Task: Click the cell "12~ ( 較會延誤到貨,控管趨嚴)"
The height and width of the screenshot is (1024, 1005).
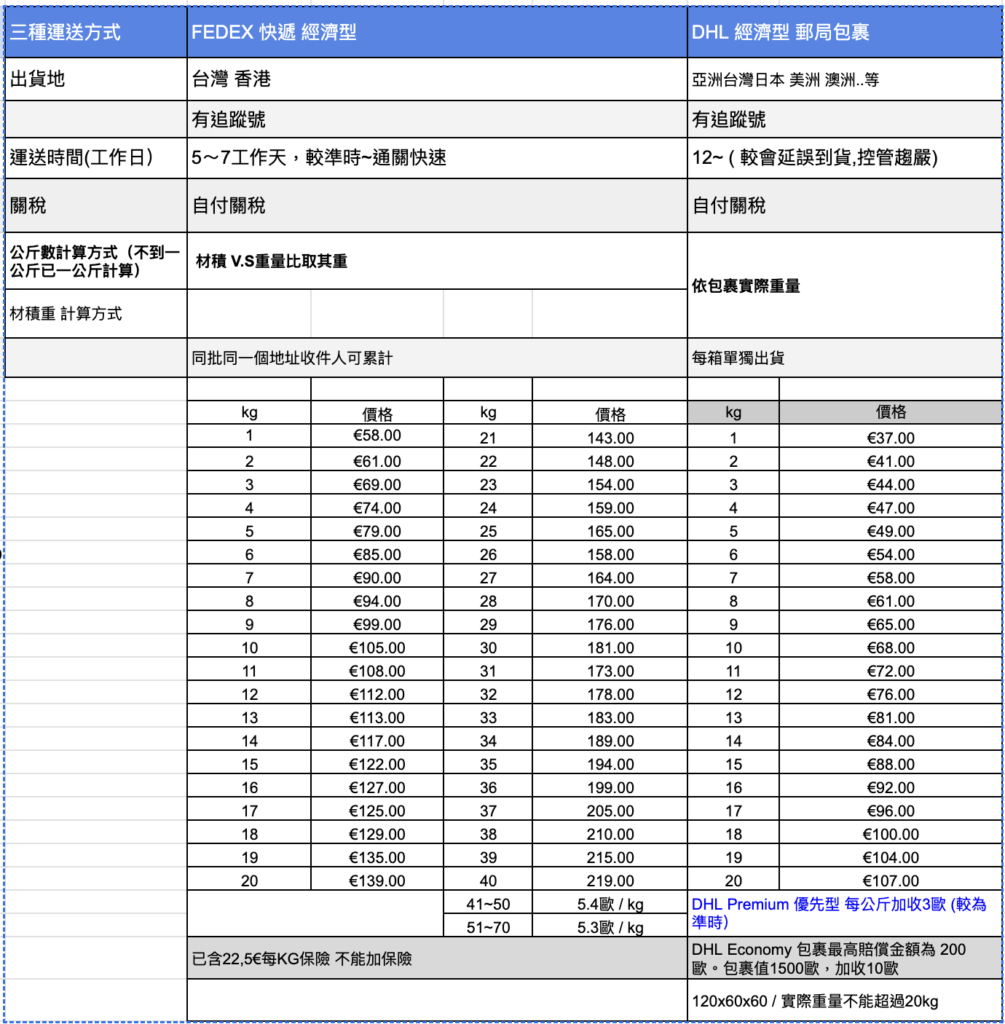Action: coord(844,157)
